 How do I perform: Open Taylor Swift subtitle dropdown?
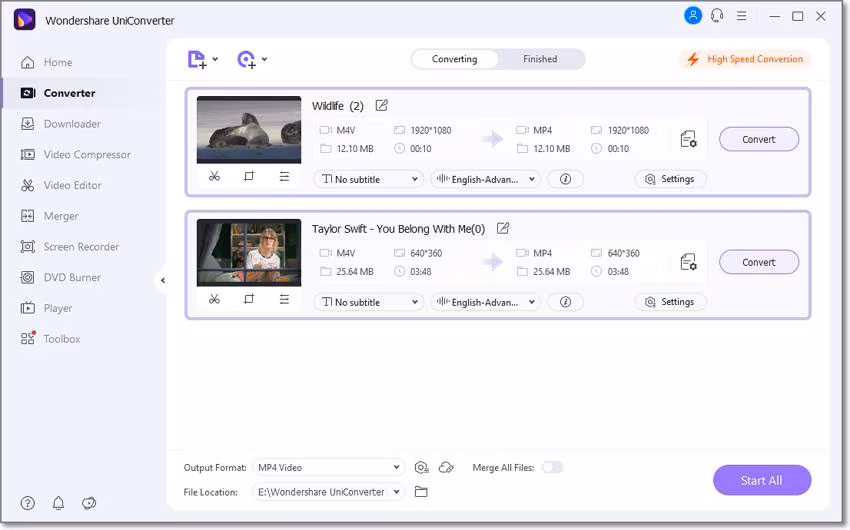point(369,302)
